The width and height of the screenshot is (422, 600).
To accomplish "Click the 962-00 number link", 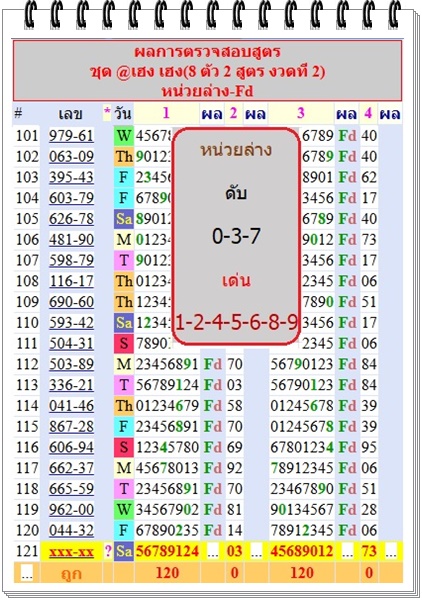I will click(71, 510).
